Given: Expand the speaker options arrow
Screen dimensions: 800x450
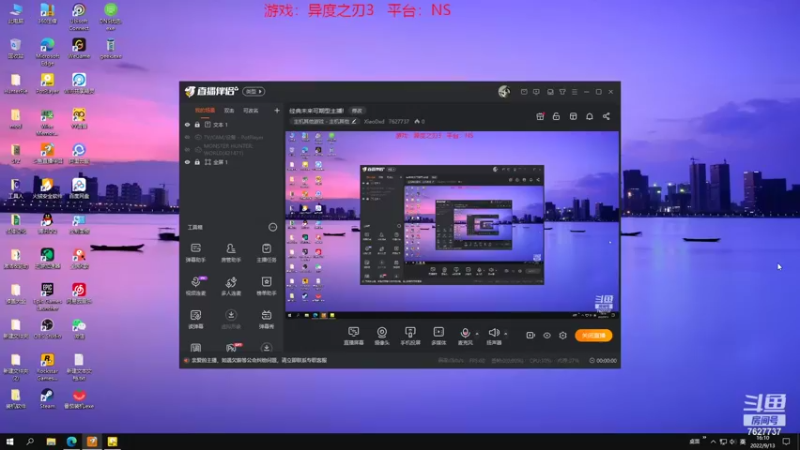Looking at the screenshot, I should 506,334.
